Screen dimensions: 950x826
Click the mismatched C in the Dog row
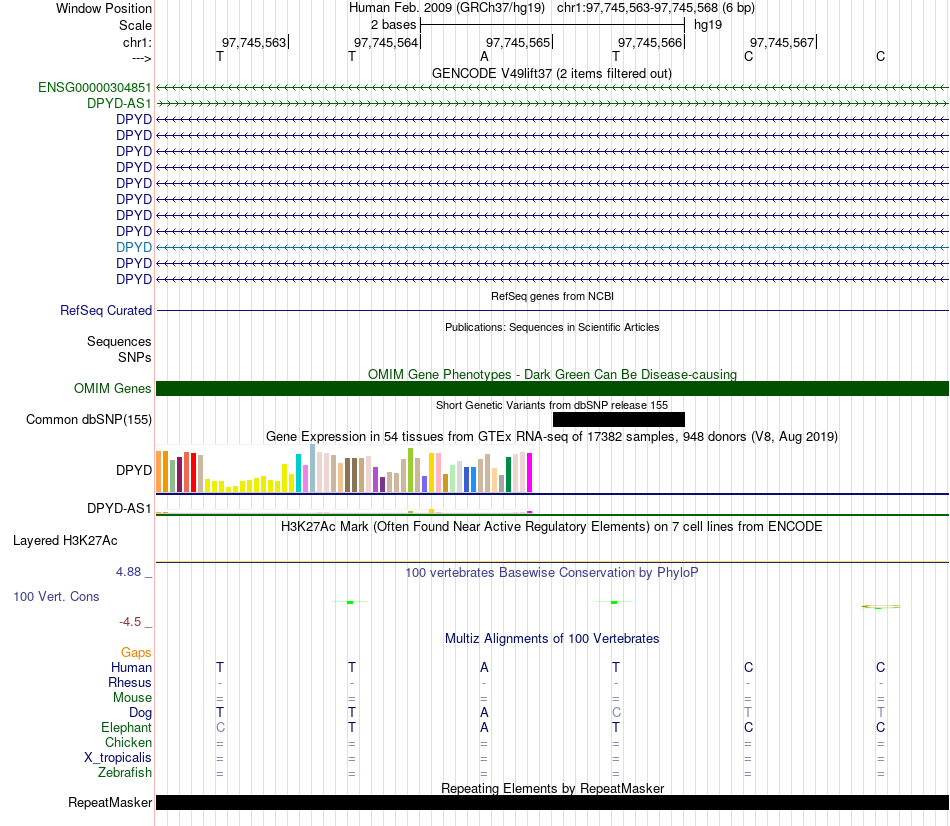(616, 713)
